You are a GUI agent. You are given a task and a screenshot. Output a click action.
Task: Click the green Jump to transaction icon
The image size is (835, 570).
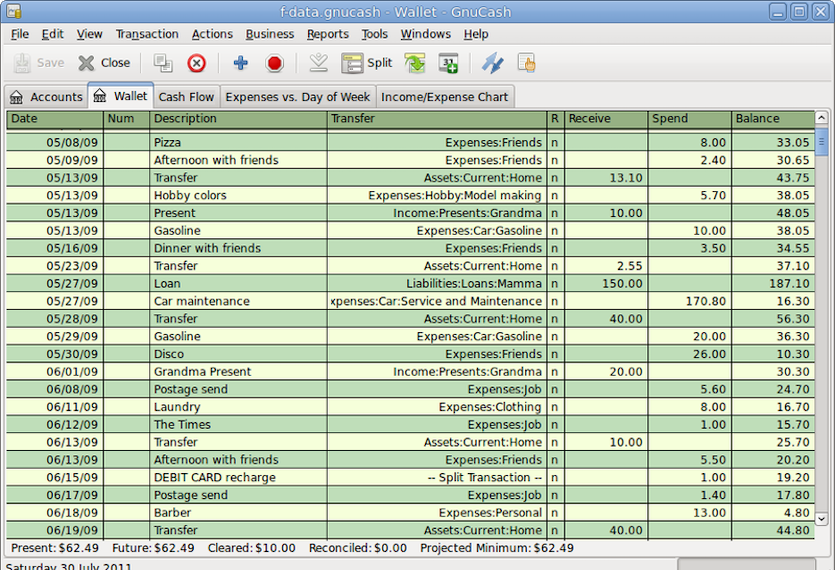coord(415,63)
